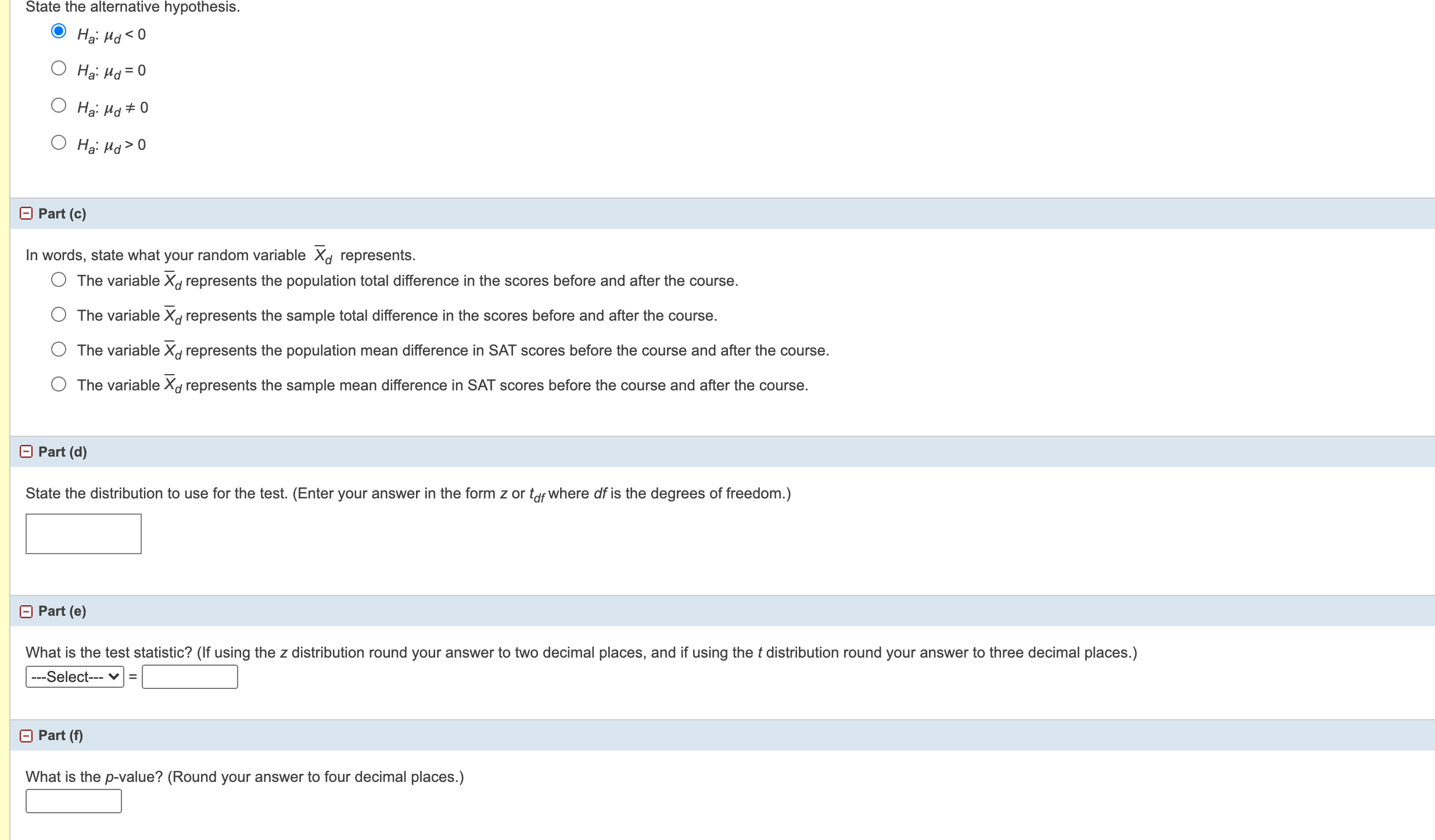Collapse the Part (e) section

pyautogui.click(x=26, y=611)
